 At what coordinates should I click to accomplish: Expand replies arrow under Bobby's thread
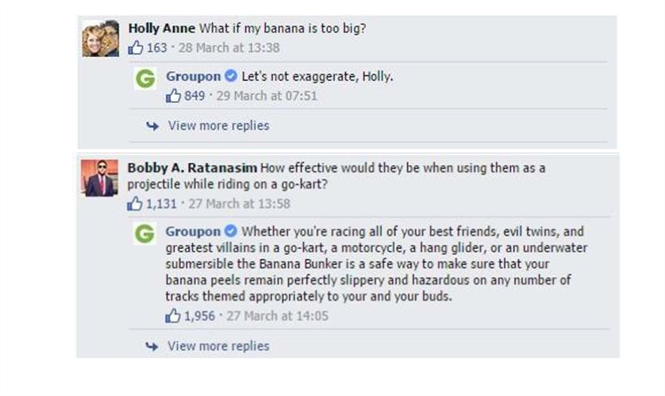pyautogui.click(x=152, y=346)
